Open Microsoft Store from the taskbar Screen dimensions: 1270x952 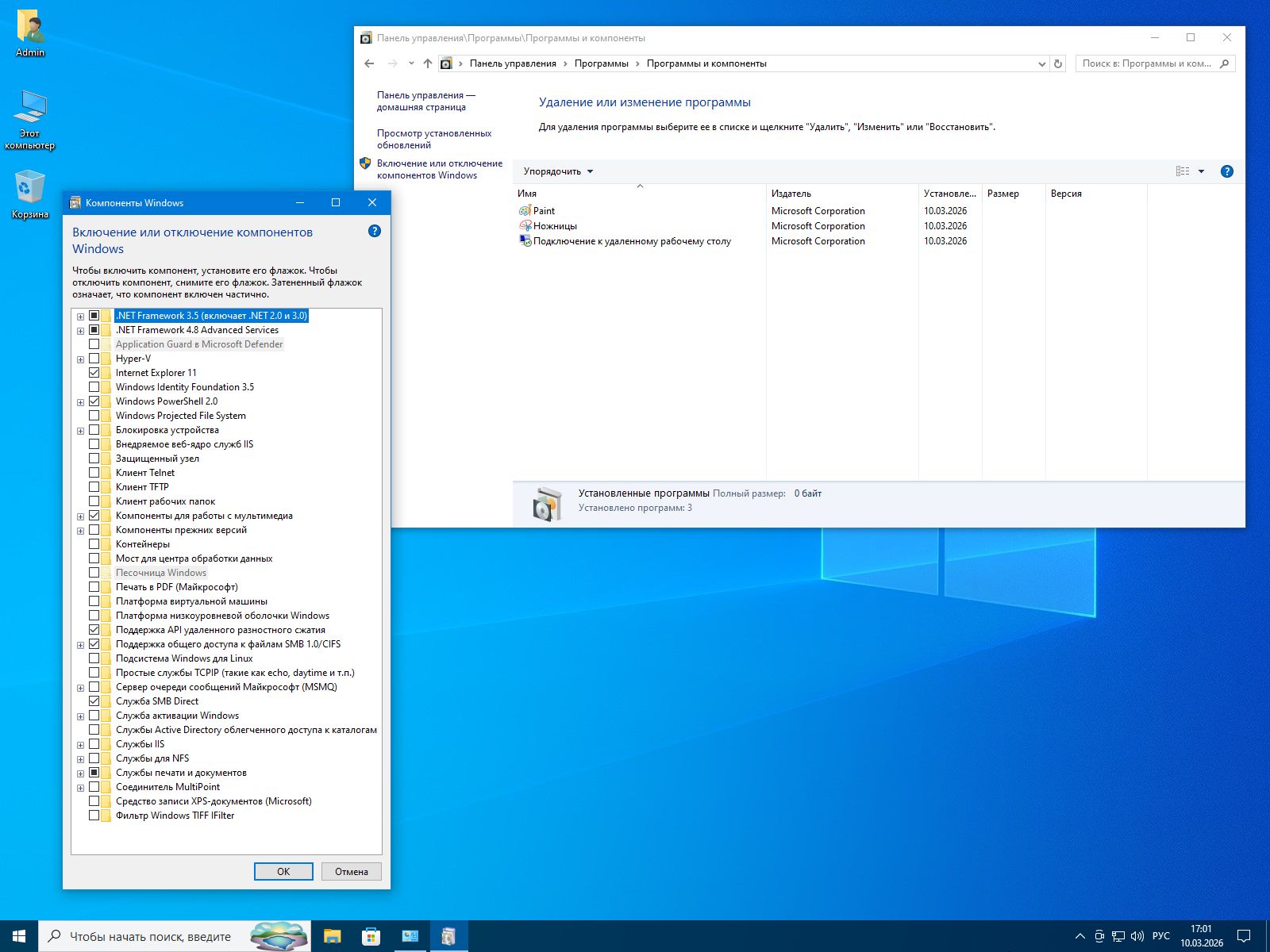pyautogui.click(x=371, y=936)
